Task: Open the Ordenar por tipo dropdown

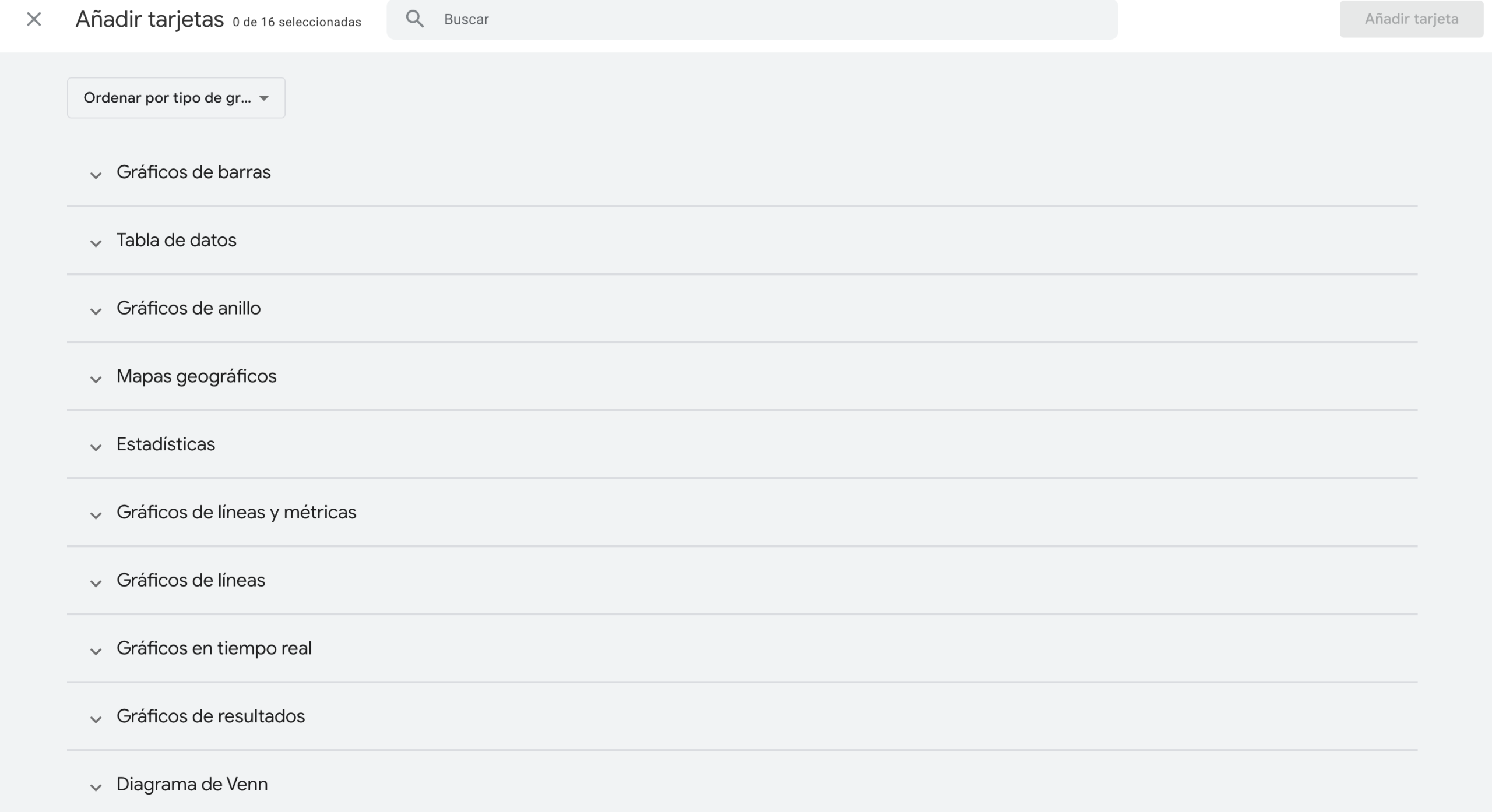Action: [x=176, y=98]
